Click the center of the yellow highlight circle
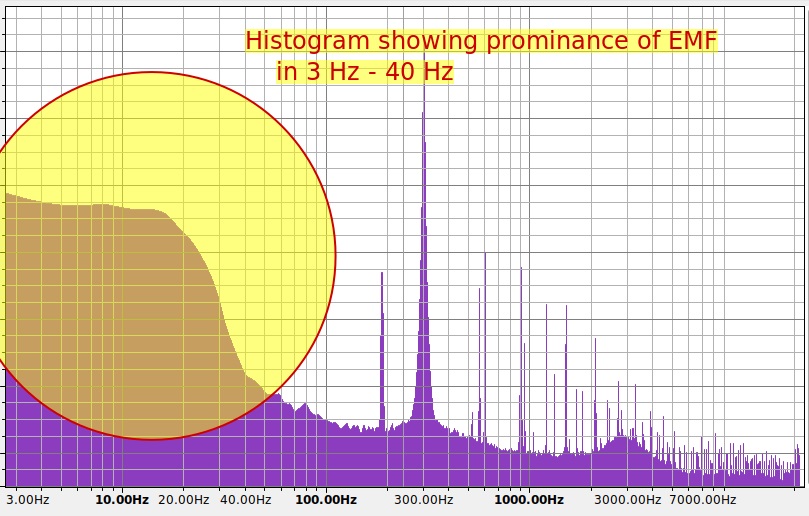Screen dimensions: 809x516 point(151,256)
